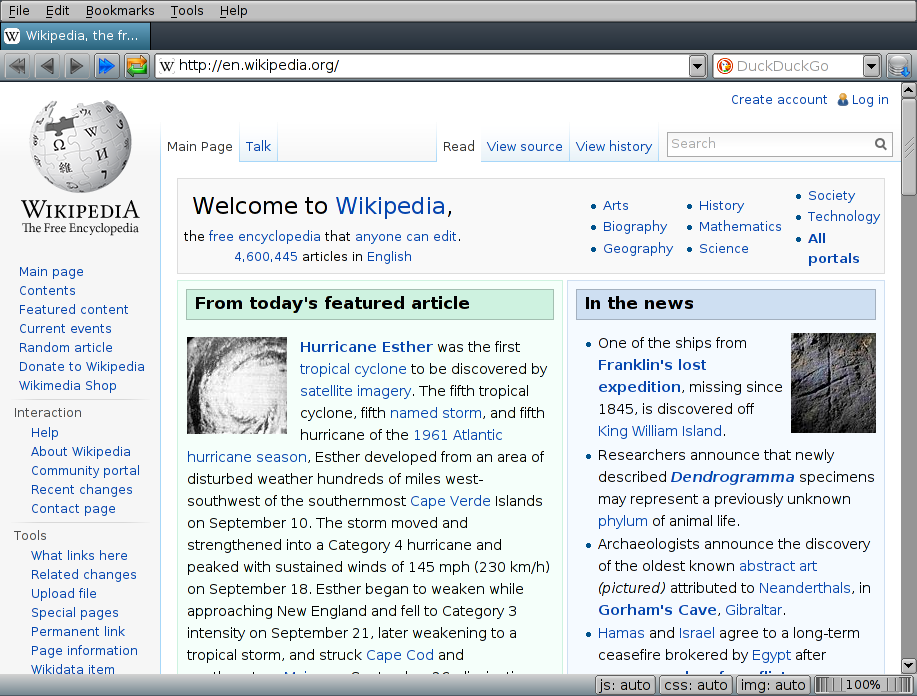Toggle the 'js: auto' status bar setting
The height and width of the screenshot is (696, 917).
pos(624,684)
